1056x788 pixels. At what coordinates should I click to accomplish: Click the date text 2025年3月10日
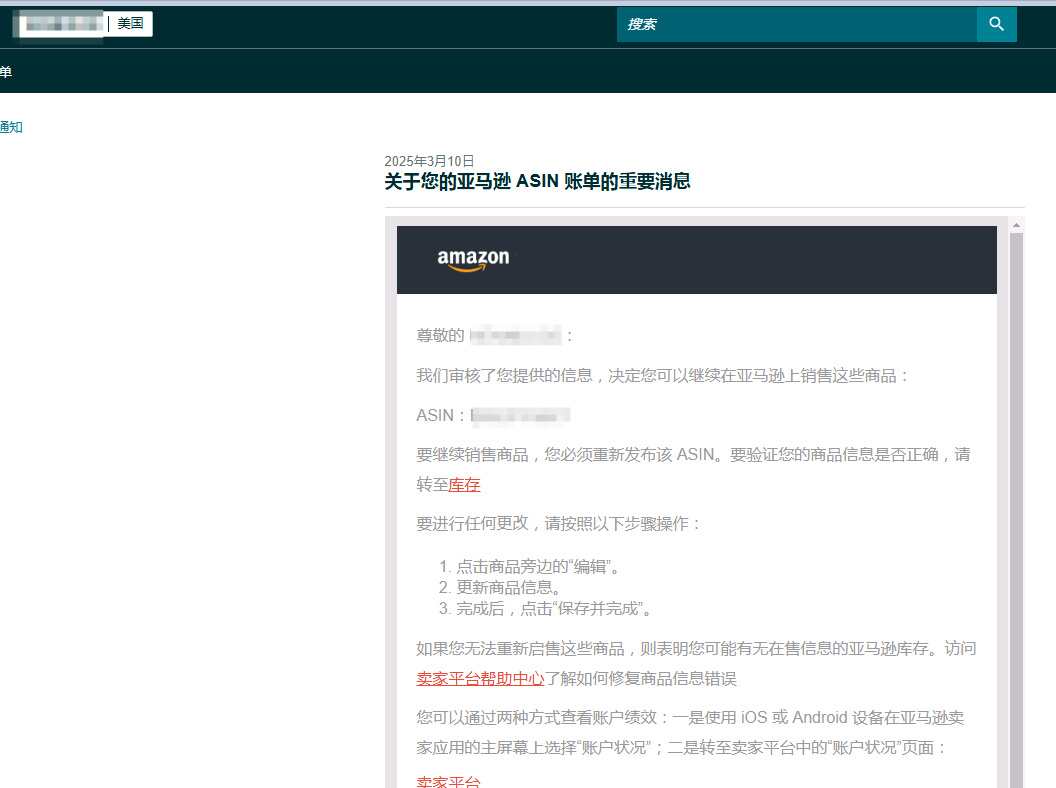point(429,161)
